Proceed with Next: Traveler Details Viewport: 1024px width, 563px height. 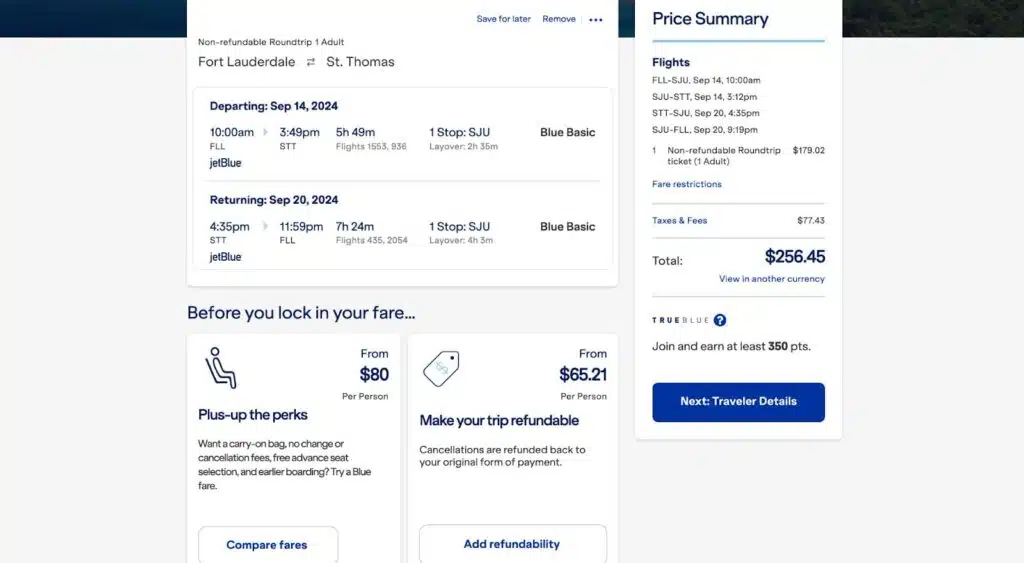738,402
